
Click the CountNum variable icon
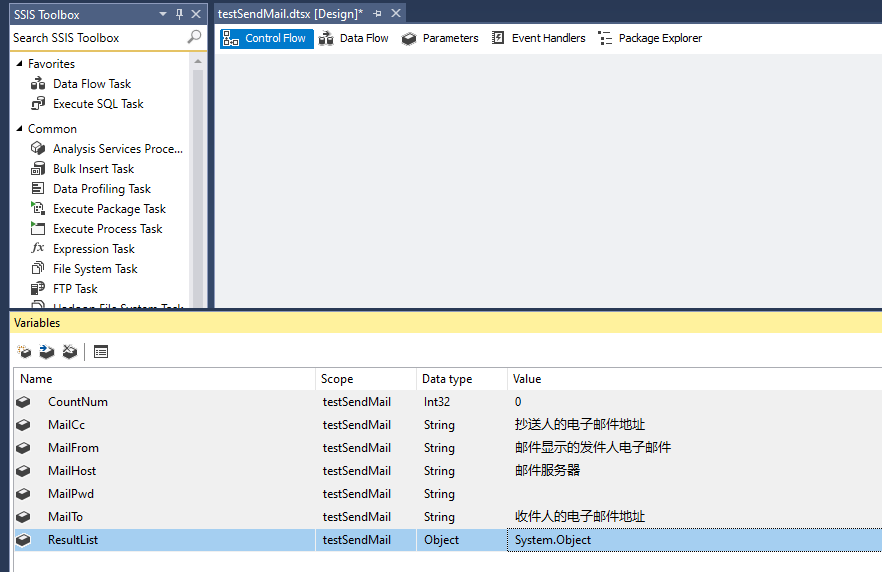(23, 402)
